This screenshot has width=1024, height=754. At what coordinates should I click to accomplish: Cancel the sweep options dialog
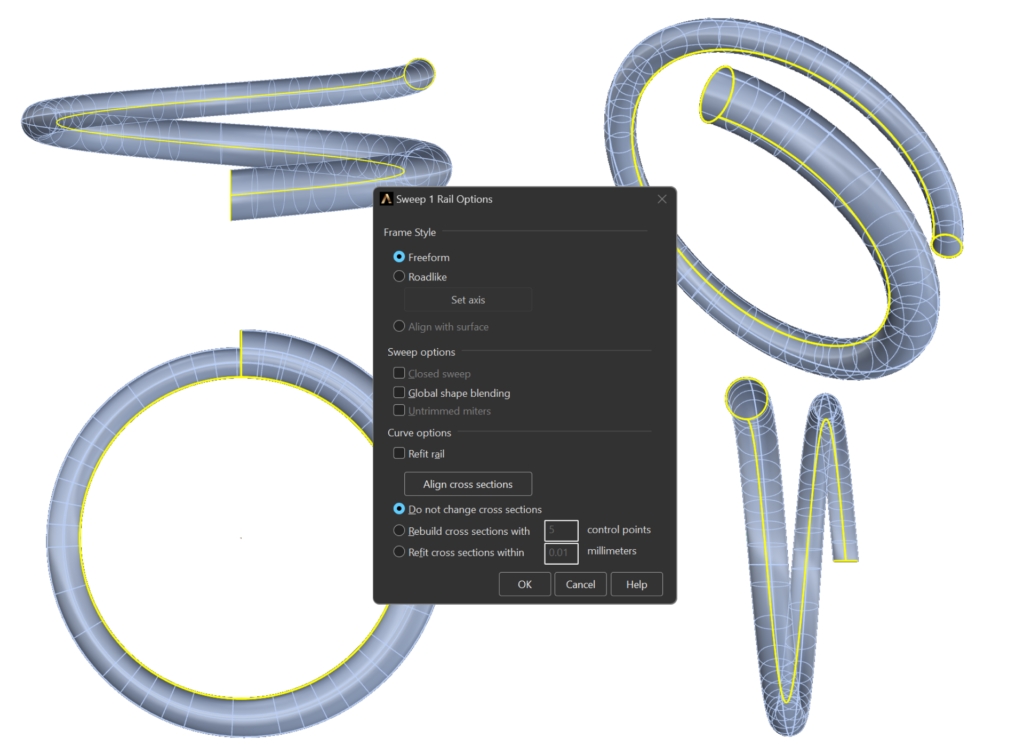click(580, 584)
